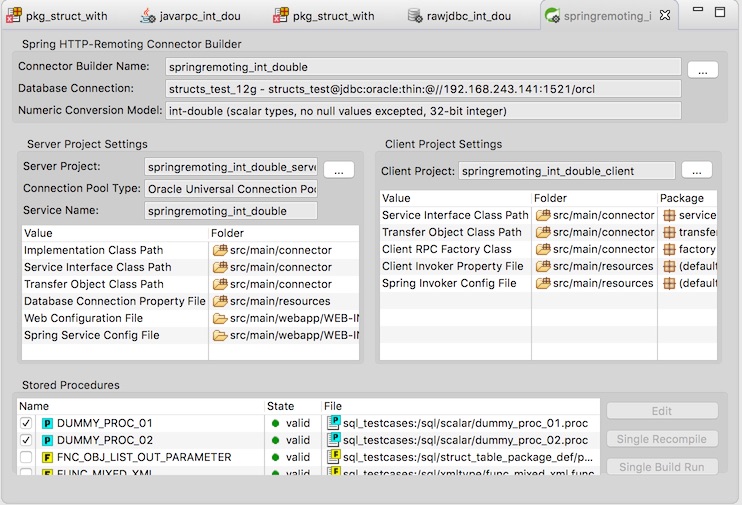Browse for Connector Builder Name
The width and height of the screenshot is (742, 505).
pyautogui.click(x=703, y=70)
